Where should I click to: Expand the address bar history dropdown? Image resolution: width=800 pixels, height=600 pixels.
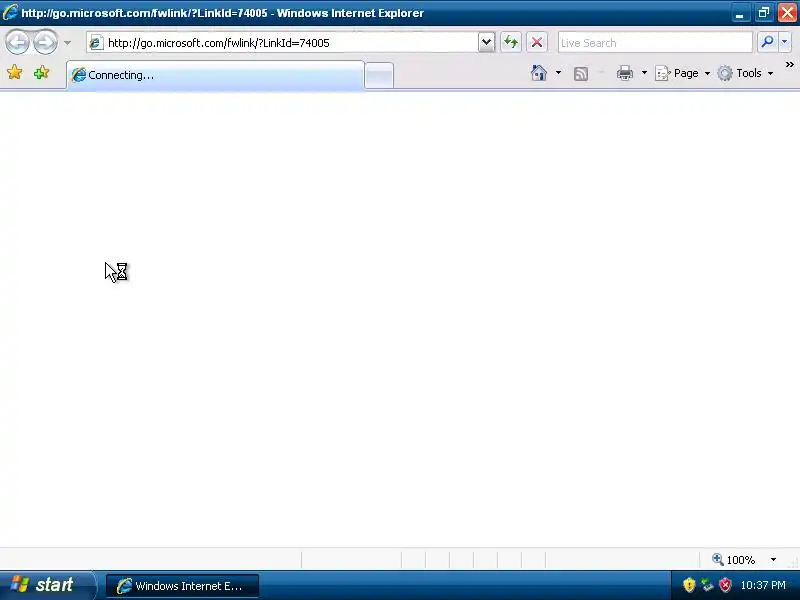click(486, 42)
